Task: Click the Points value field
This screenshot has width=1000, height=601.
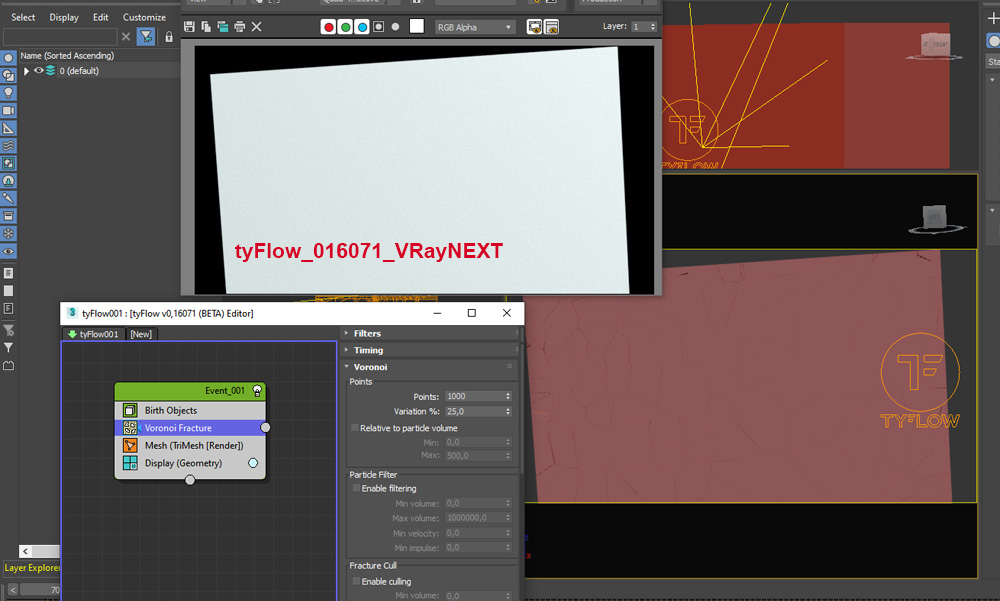Action: [x=474, y=396]
